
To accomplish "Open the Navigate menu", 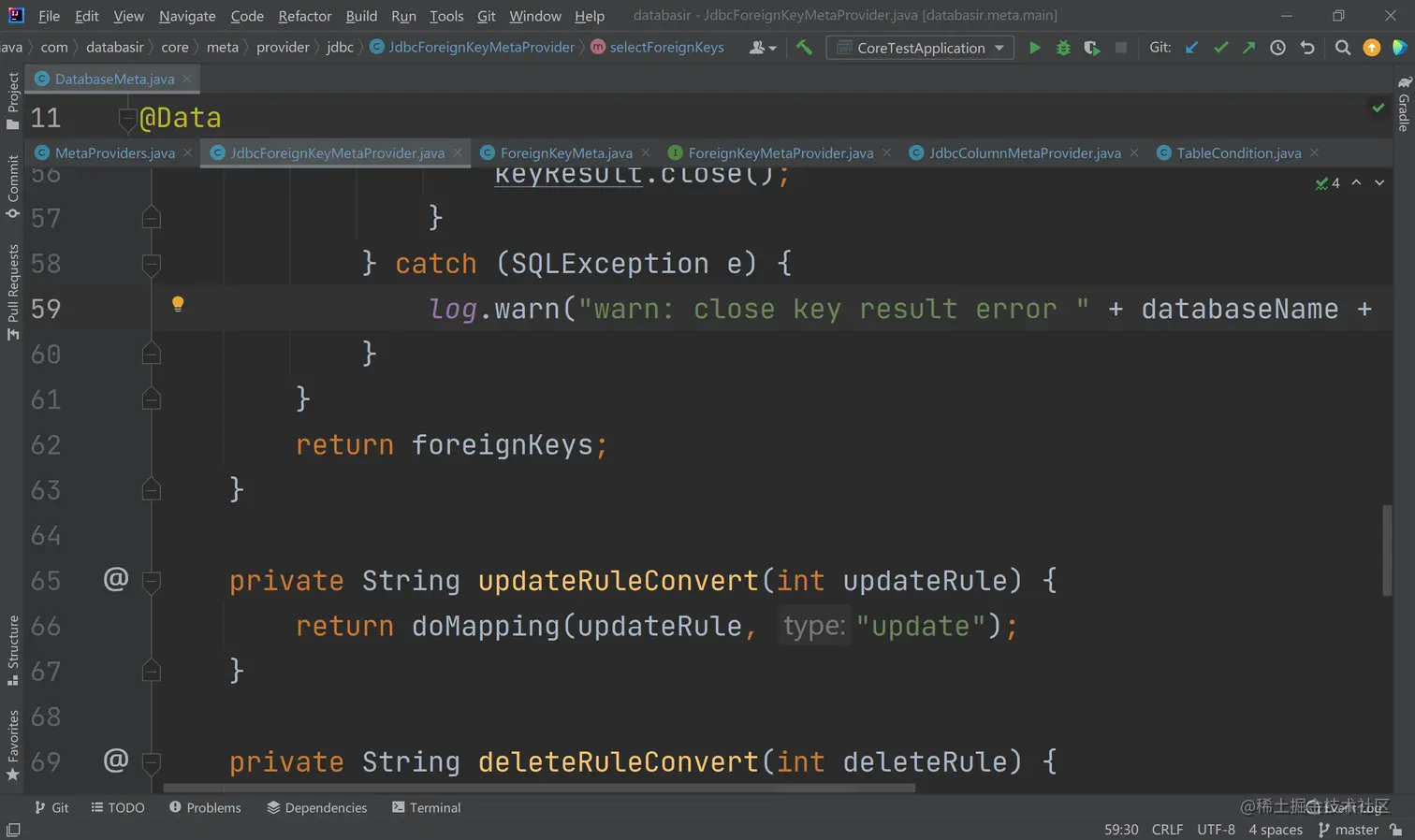I will click(x=187, y=16).
